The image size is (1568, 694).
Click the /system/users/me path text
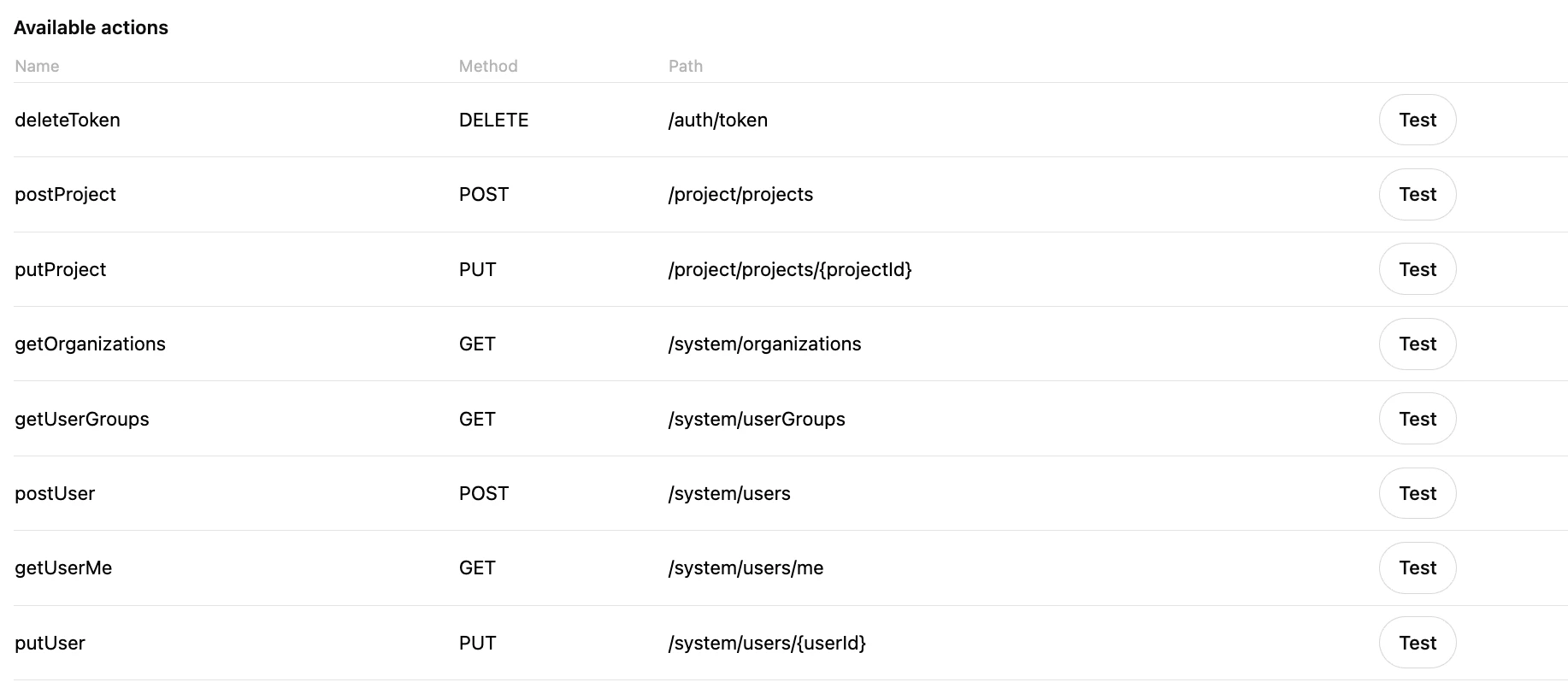pyautogui.click(x=746, y=568)
